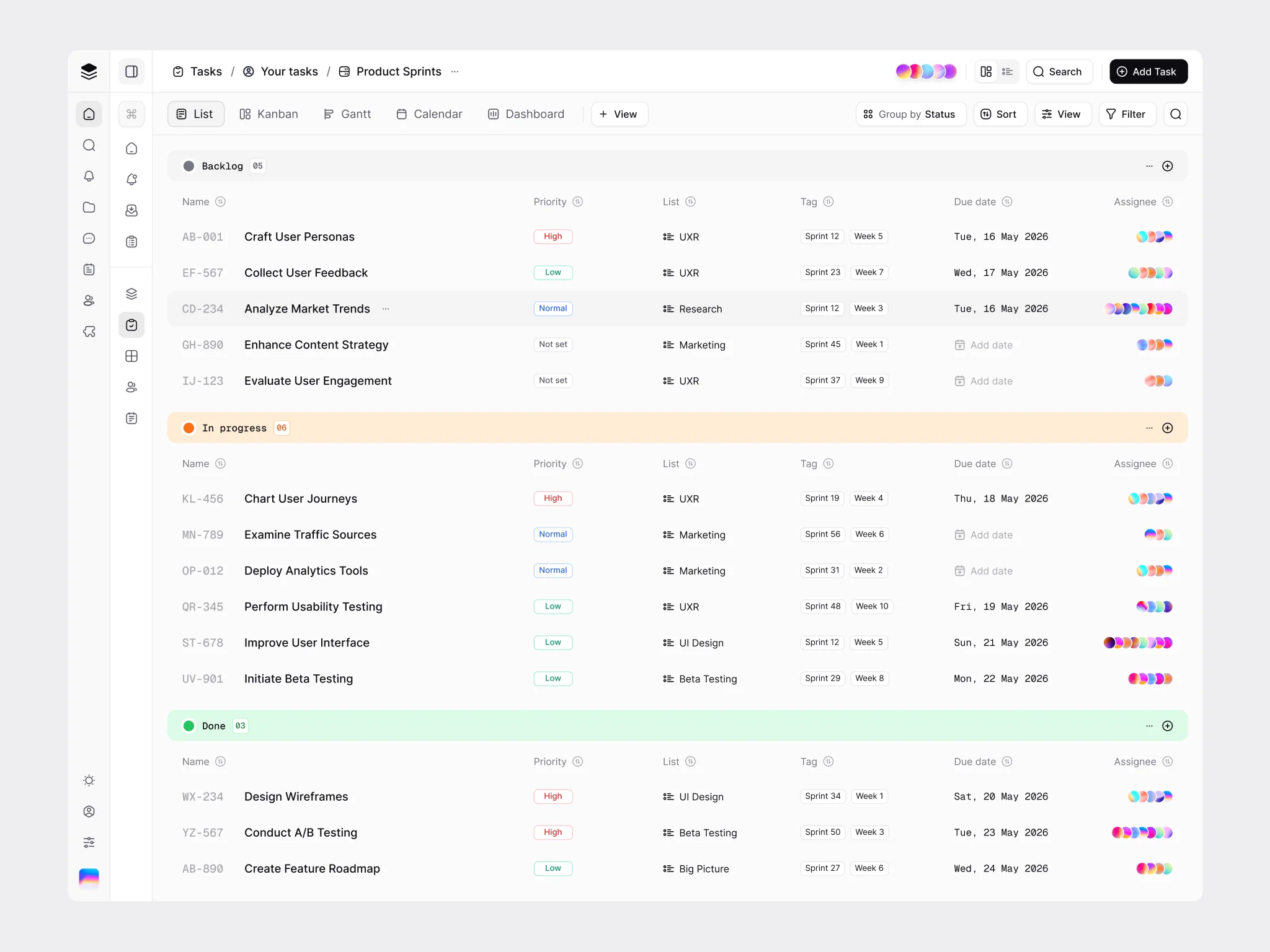Click the header team avatar color stack
Viewport: 1270px width, 952px height.
point(926,71)
